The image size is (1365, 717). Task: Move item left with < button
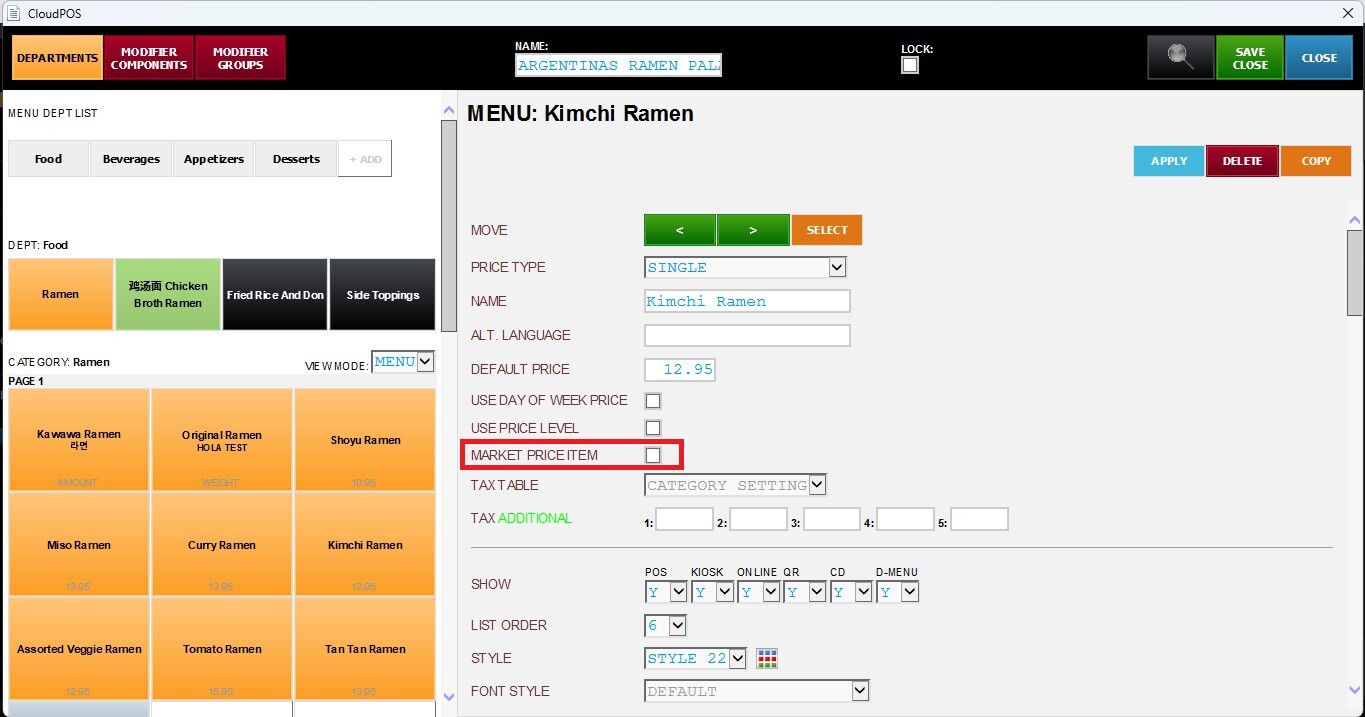point(679,230)
